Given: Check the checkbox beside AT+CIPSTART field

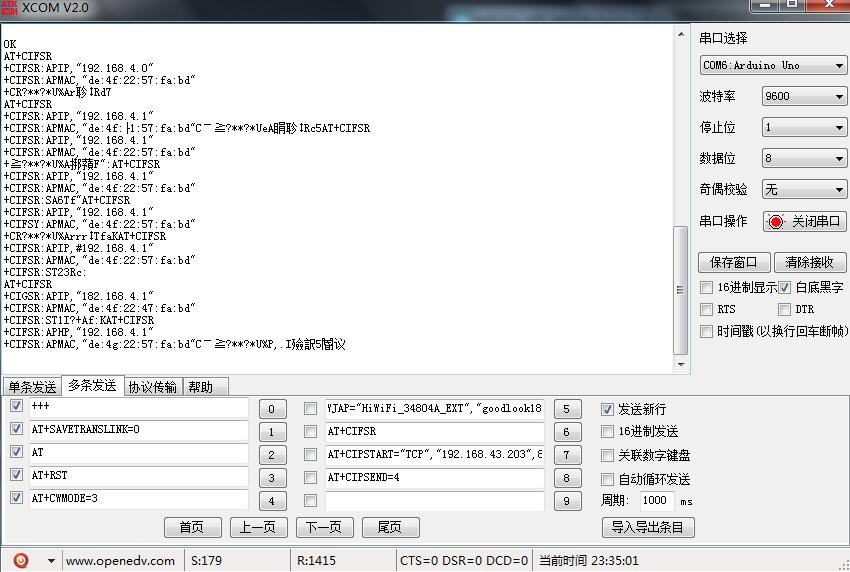Looking at the screenshot, I should [310, 454].
